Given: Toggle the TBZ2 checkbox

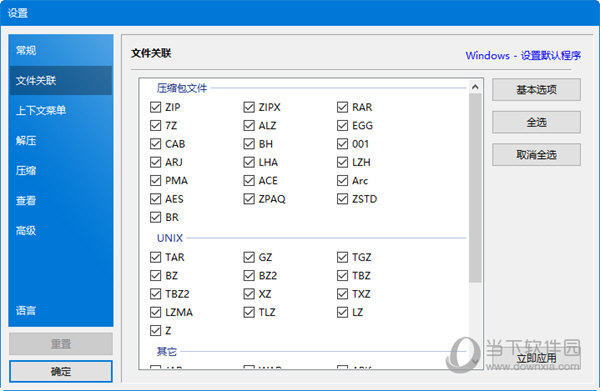Looking at the screenshot, I should [155, 294].
